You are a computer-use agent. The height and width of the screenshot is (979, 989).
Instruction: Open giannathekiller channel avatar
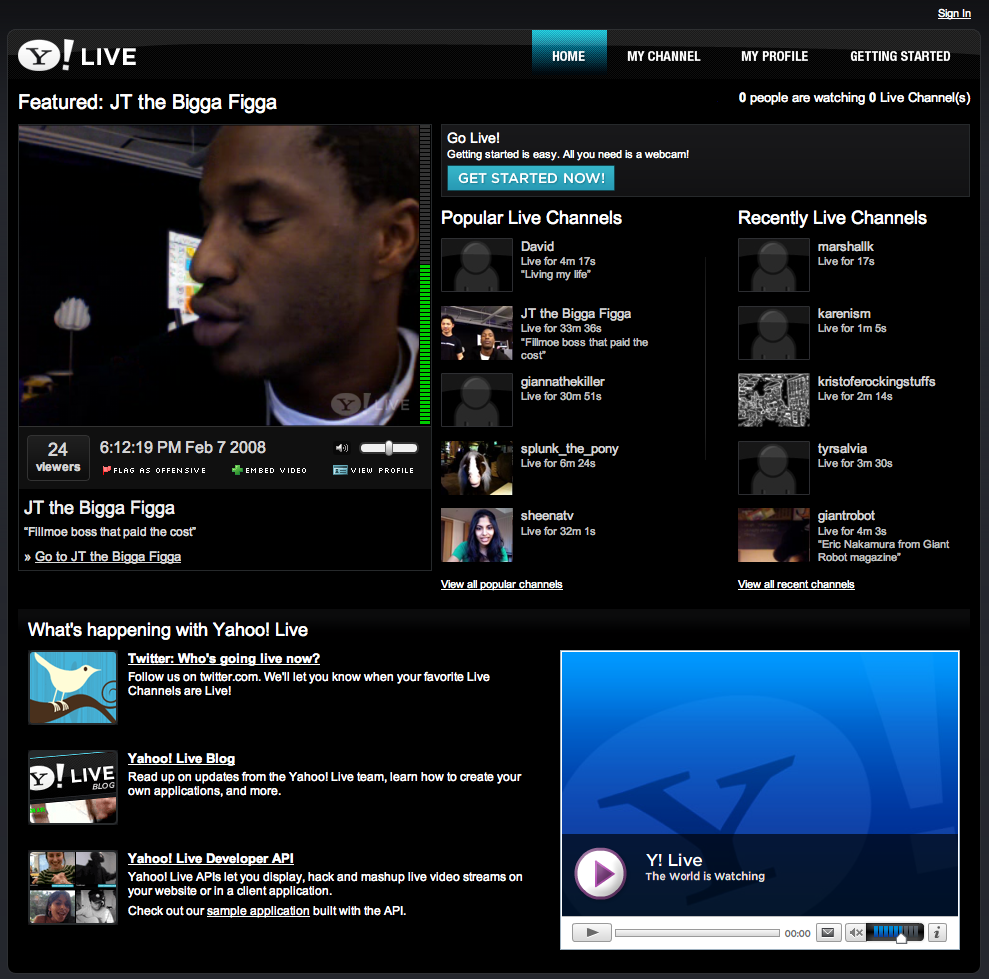[477, 400]
